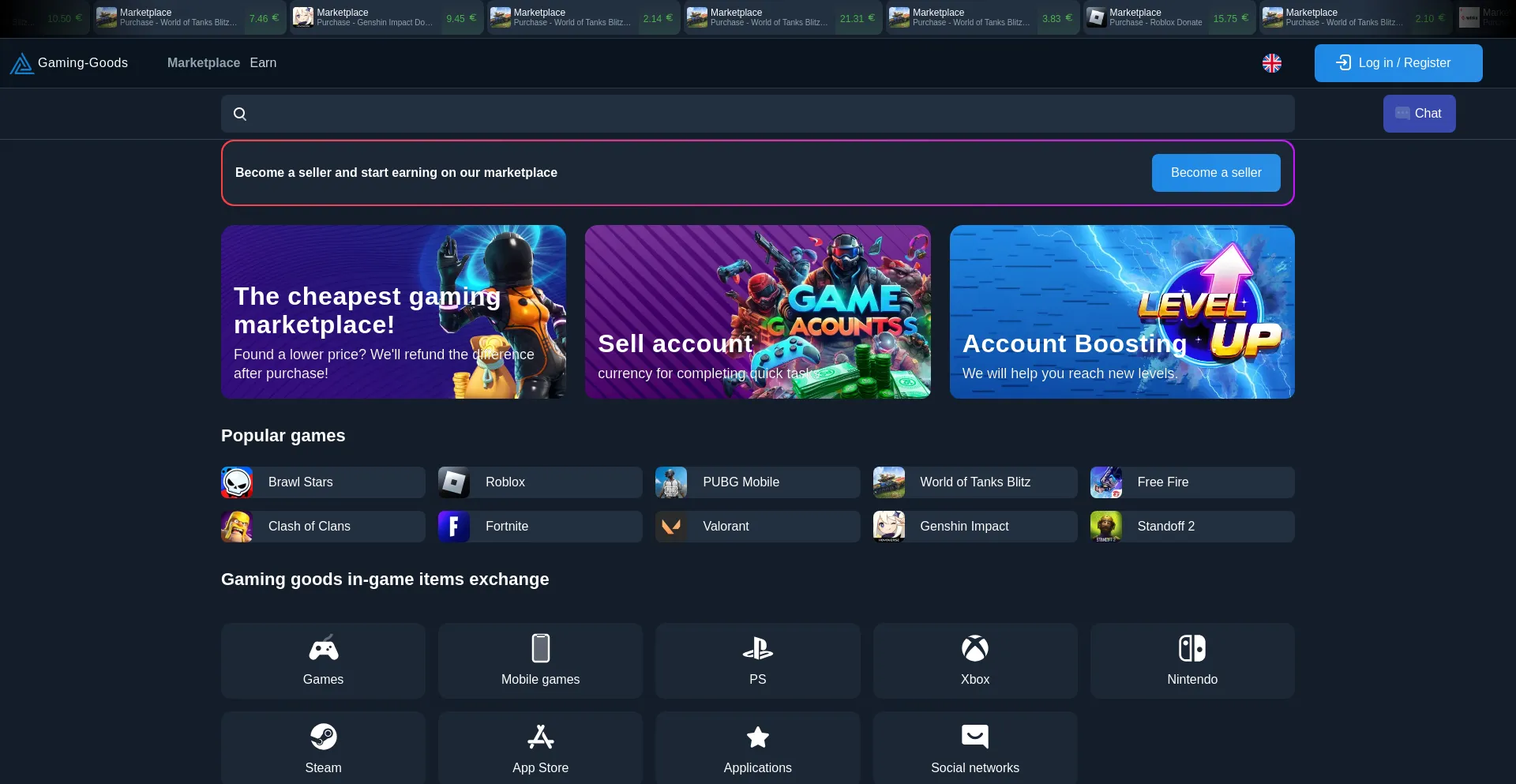Click the Chat bubble button
This screenshot has height=784, width=1516.
click(x=1419, y=114)
